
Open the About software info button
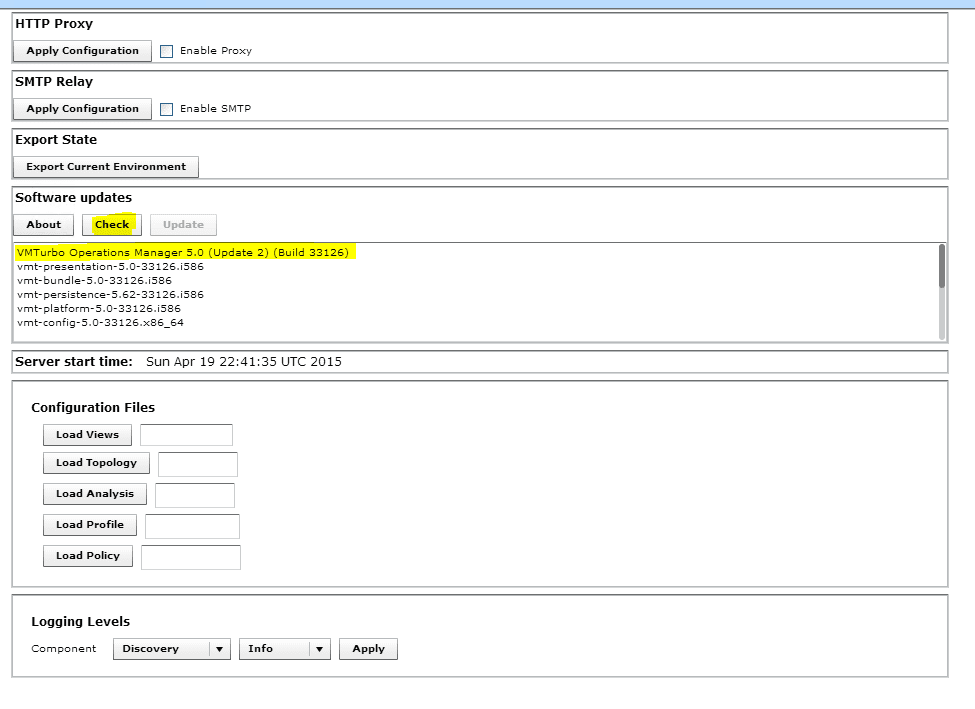(44, 225)
